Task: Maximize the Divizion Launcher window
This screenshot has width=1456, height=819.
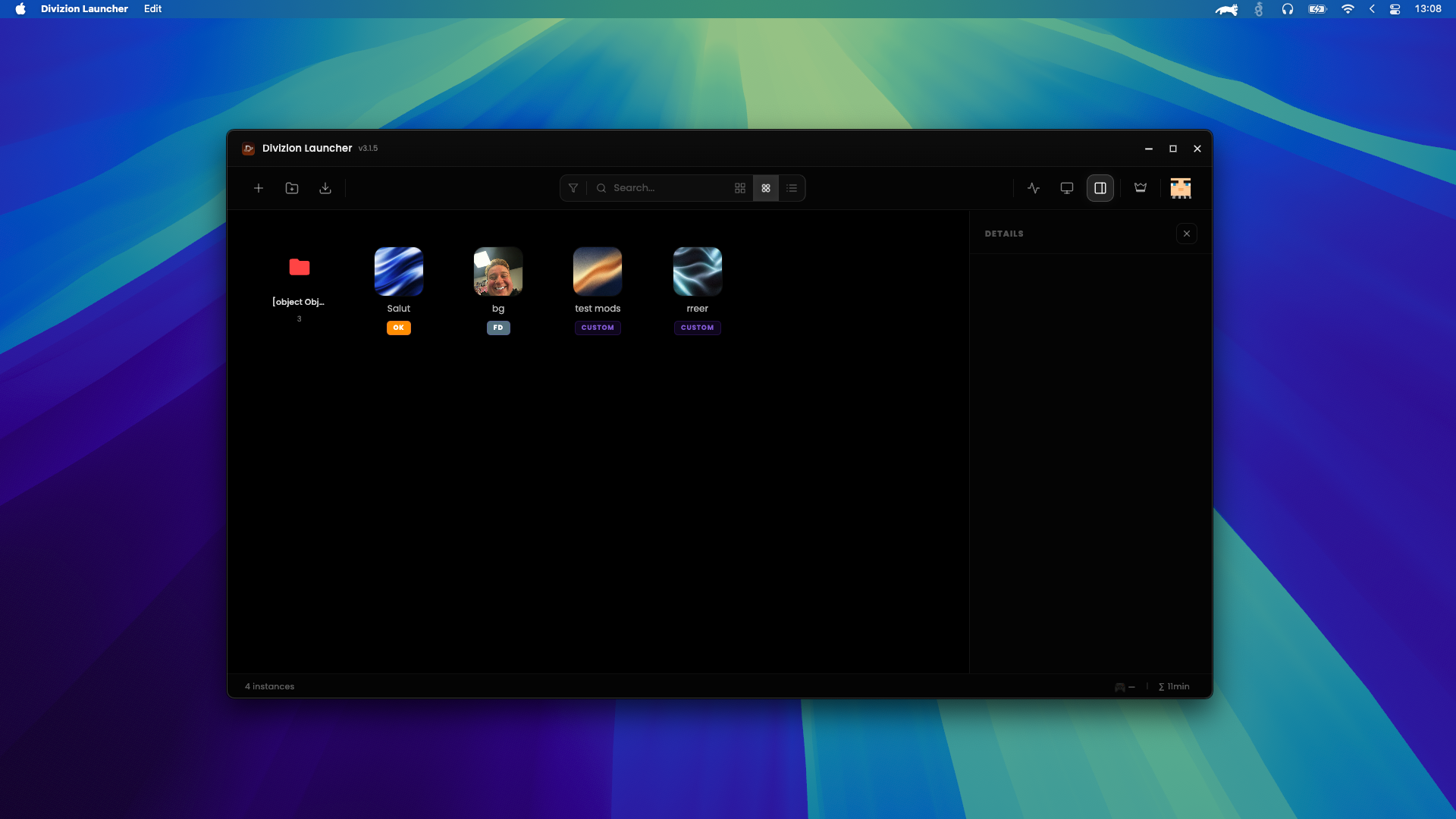Action: click(x=1173, y=149)
